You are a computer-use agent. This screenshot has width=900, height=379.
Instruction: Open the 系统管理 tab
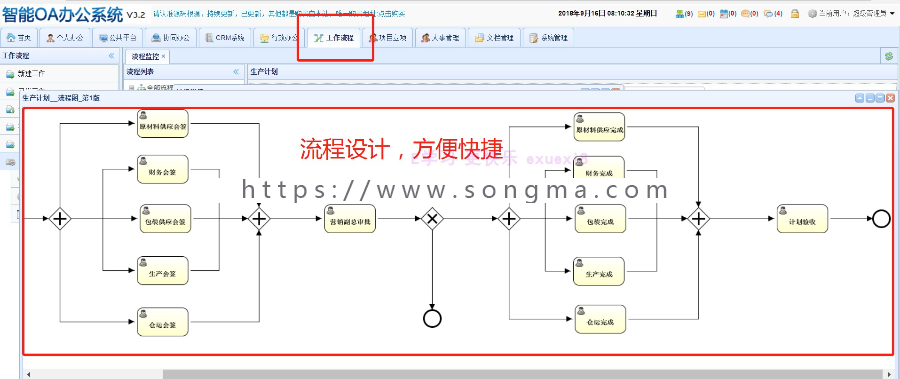pos(548,38)
